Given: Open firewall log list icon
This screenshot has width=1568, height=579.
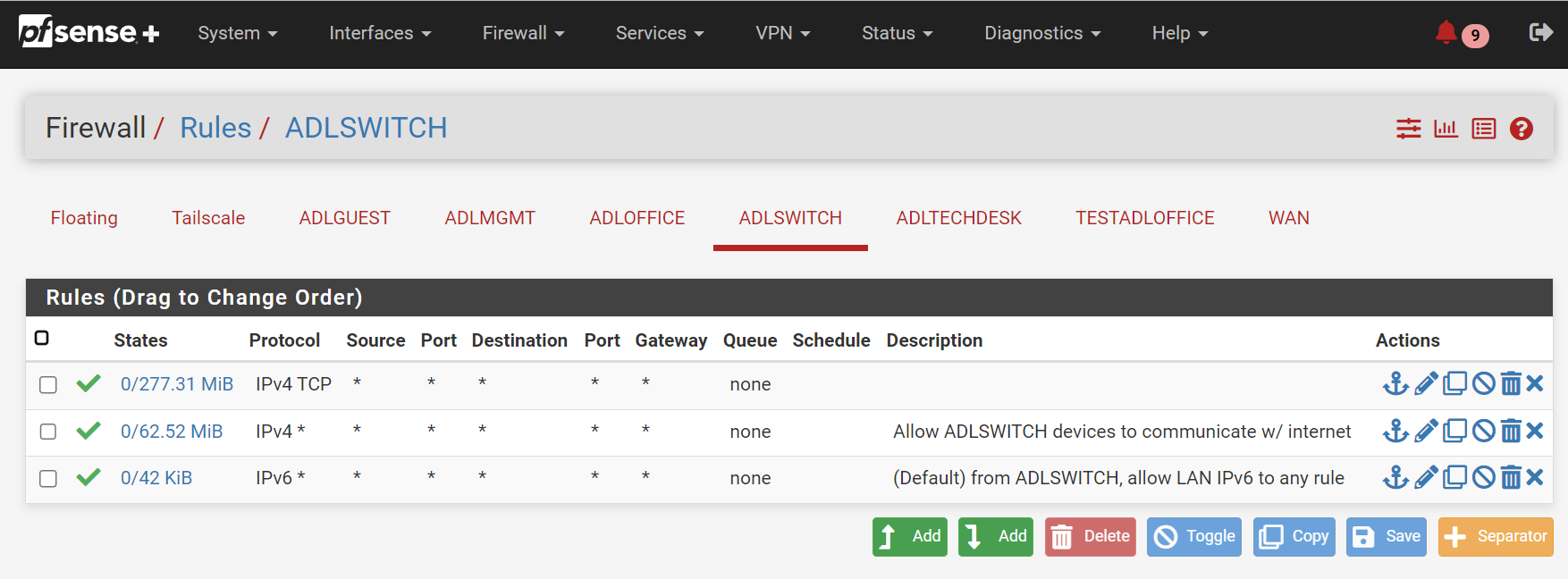Looking at the screenshot, I should [1483, 129].
